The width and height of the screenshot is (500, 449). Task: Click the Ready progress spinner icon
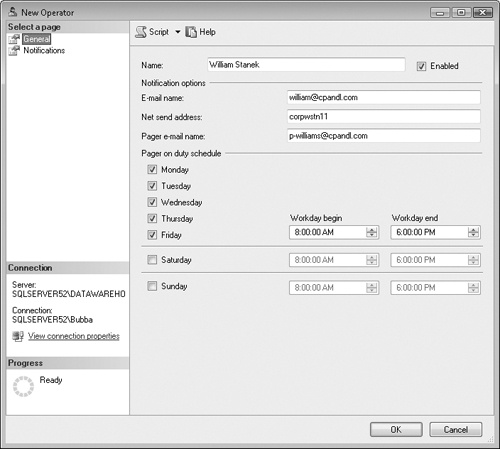point(23,386)
